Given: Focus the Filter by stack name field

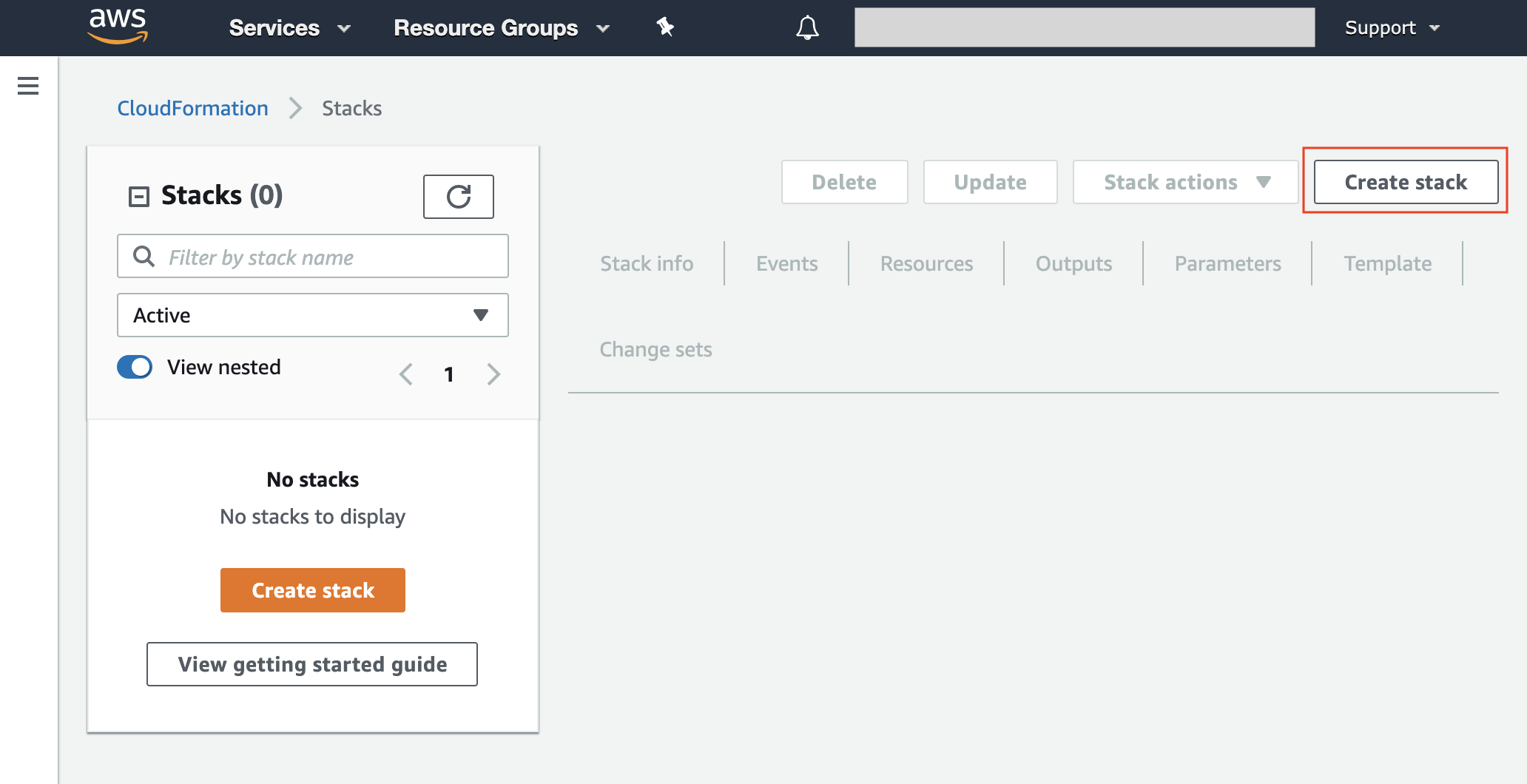Looking at the screenshot, I should click(x=313, y=256).
